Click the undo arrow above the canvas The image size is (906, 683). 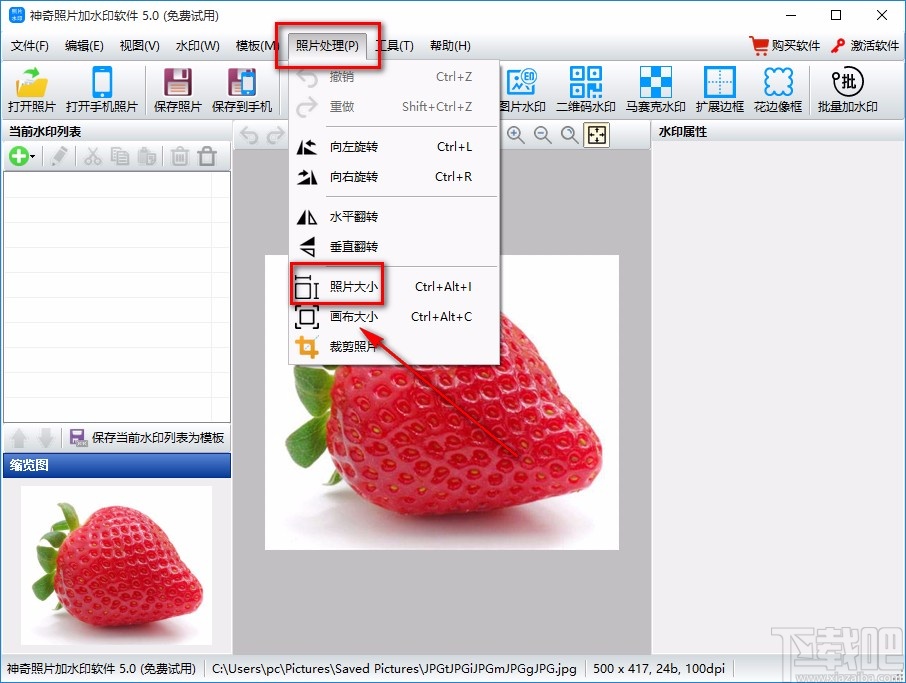pos(249,135)
